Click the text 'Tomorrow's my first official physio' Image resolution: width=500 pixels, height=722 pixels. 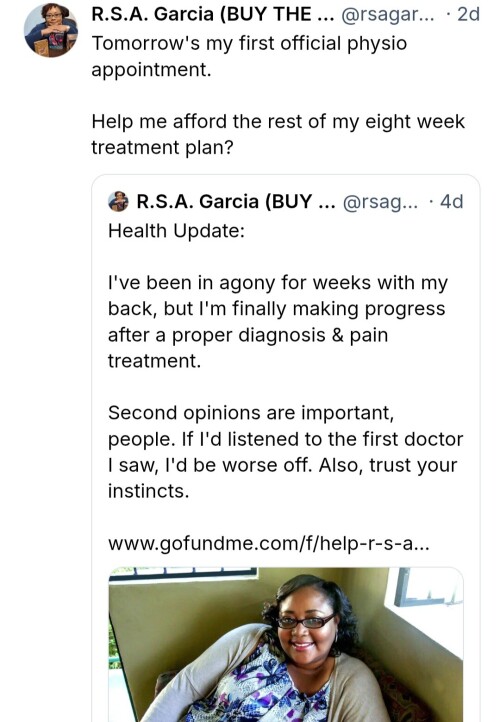(249, 44)
